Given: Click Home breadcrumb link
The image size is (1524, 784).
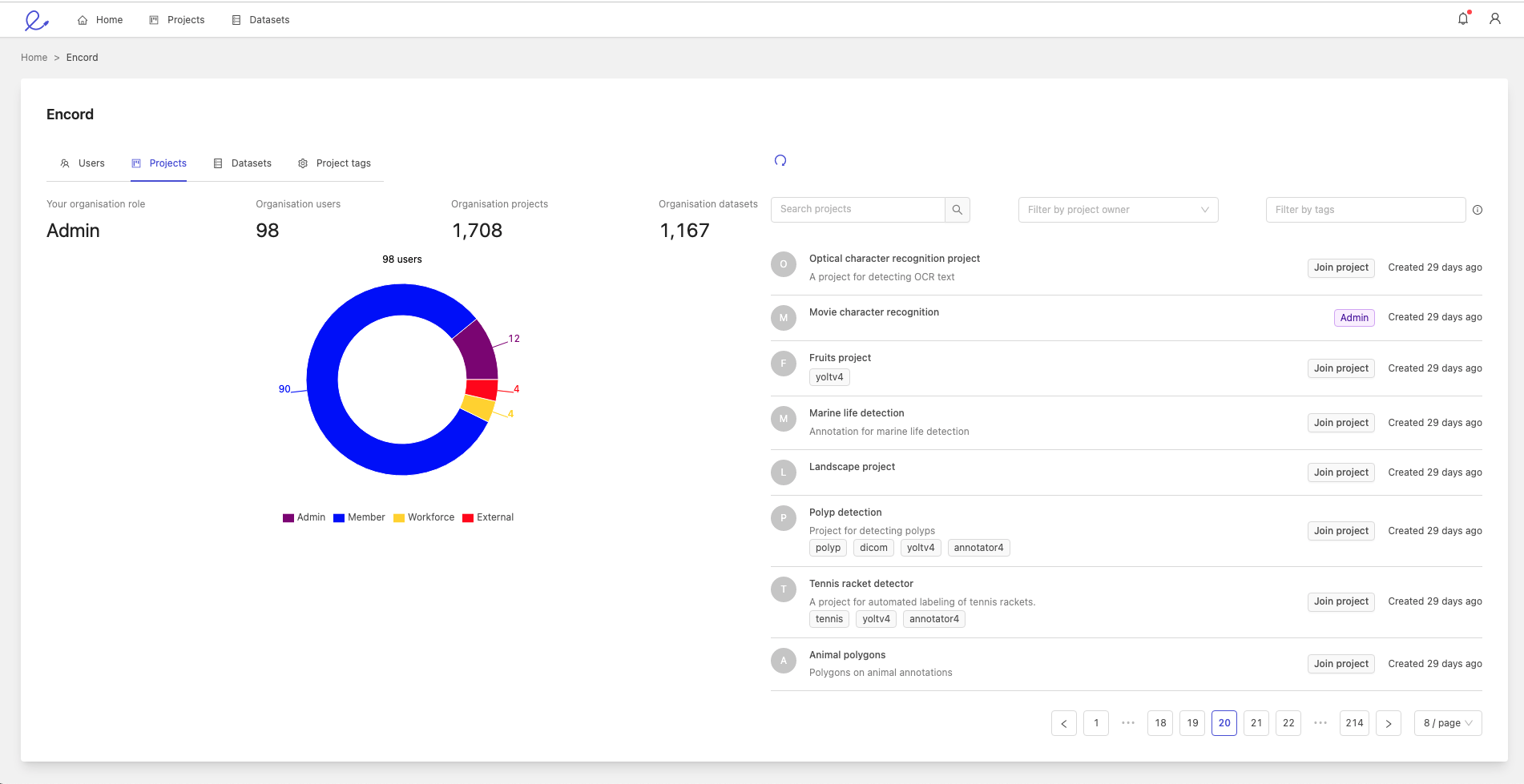Looking at the screenshot, I should coord(34,58).
